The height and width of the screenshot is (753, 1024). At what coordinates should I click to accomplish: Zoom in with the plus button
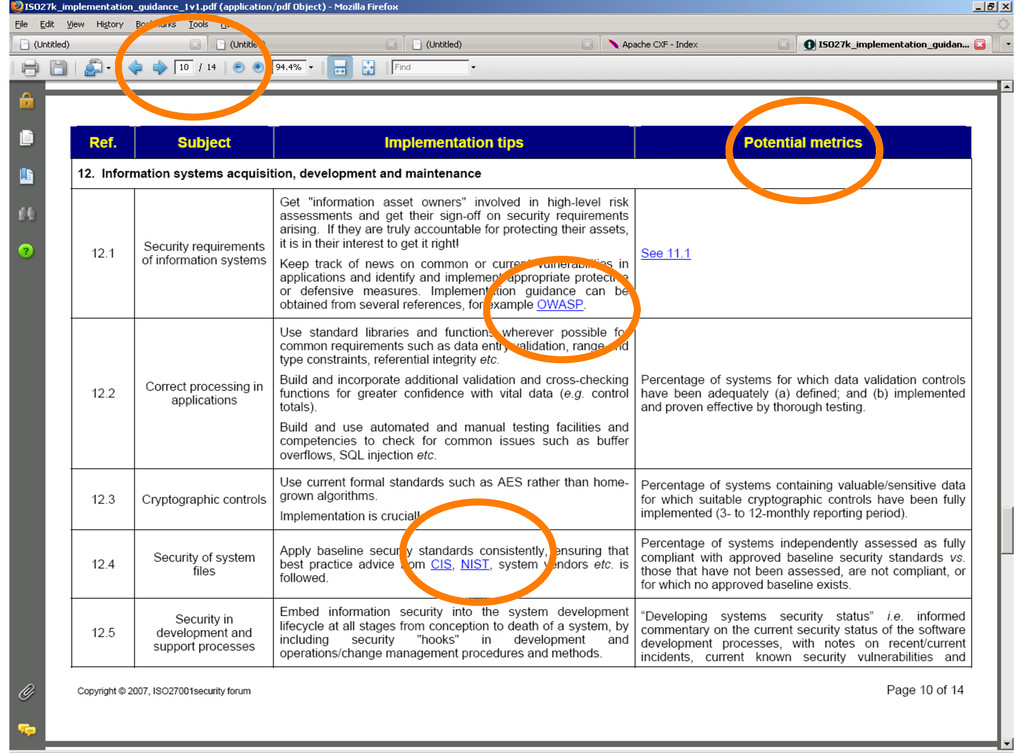tap(259, 67)
